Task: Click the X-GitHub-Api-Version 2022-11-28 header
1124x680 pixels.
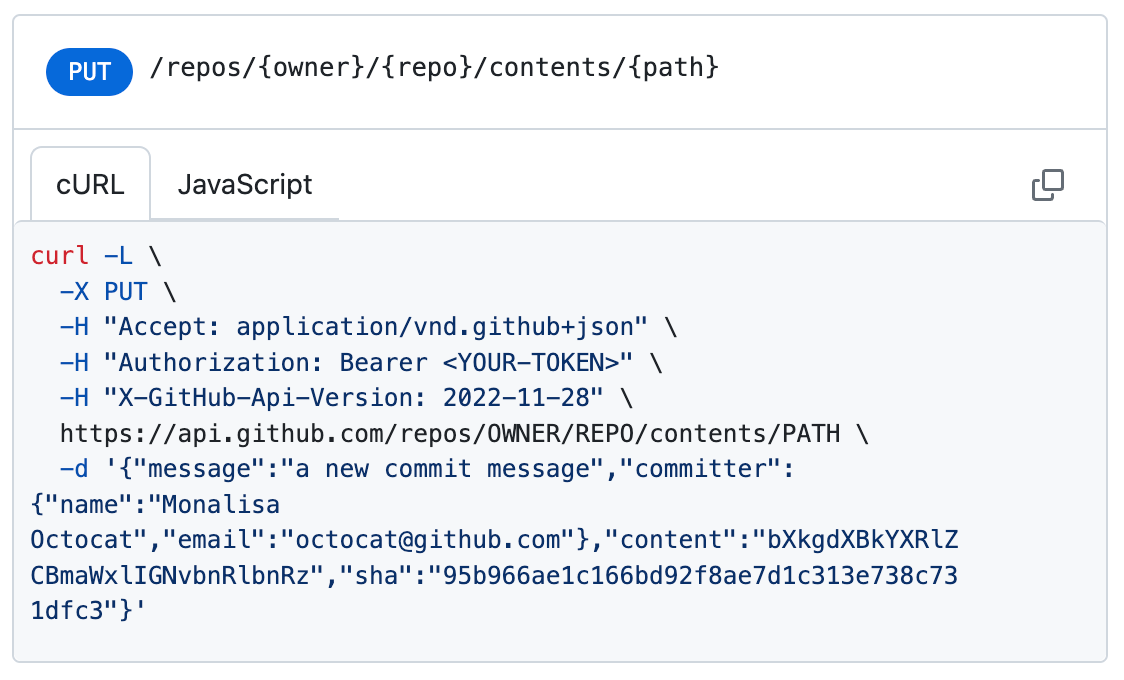Action: (355, 398)
